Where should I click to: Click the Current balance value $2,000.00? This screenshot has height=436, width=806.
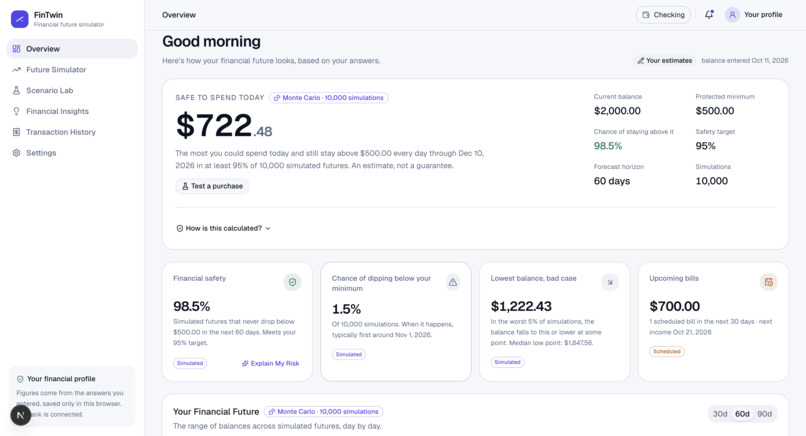617,111
